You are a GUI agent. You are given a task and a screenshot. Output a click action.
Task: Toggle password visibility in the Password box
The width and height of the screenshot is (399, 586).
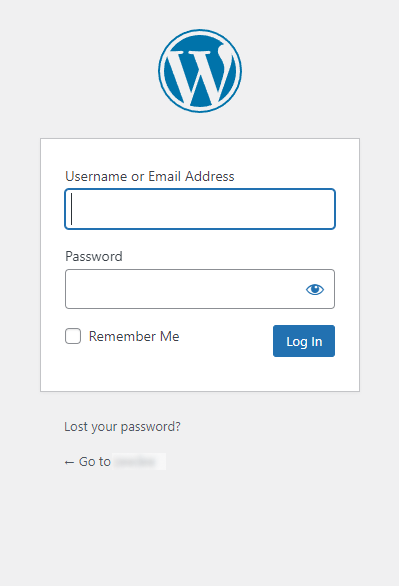[315, 289]
